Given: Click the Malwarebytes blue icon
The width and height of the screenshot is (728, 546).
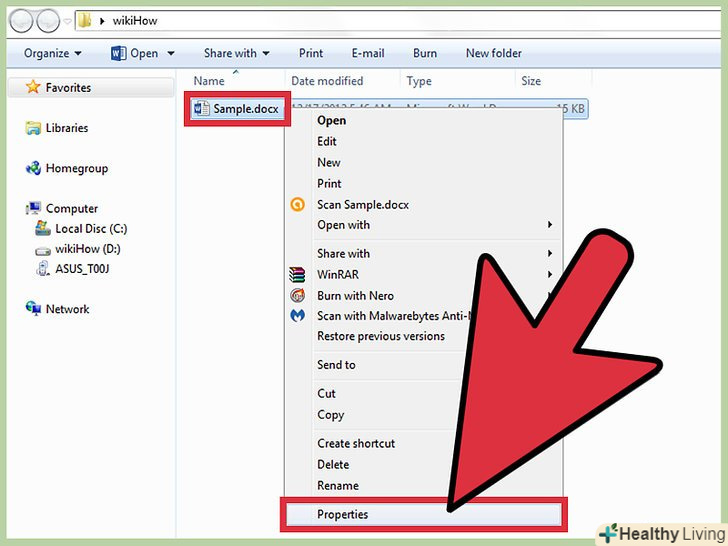Looking at the screenshot, I should coord(297,316).
